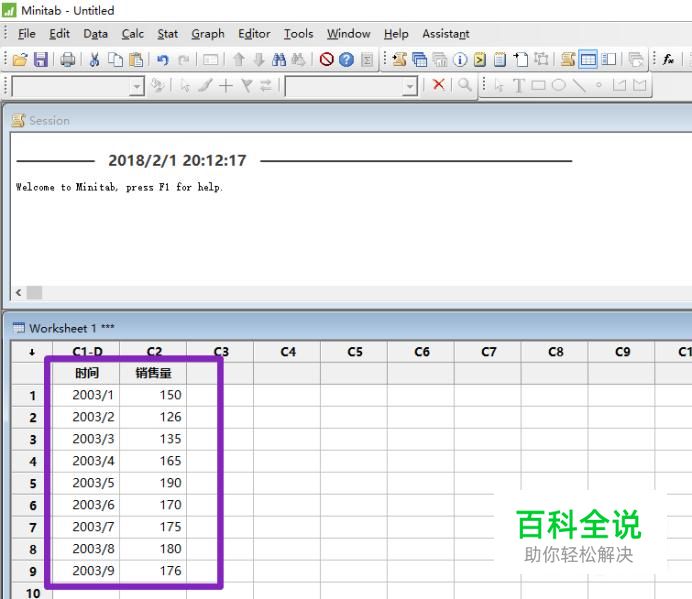Select the line graph annotation tool
The width and height of the screenshot is (692, 599).
(x=579, y=85)
